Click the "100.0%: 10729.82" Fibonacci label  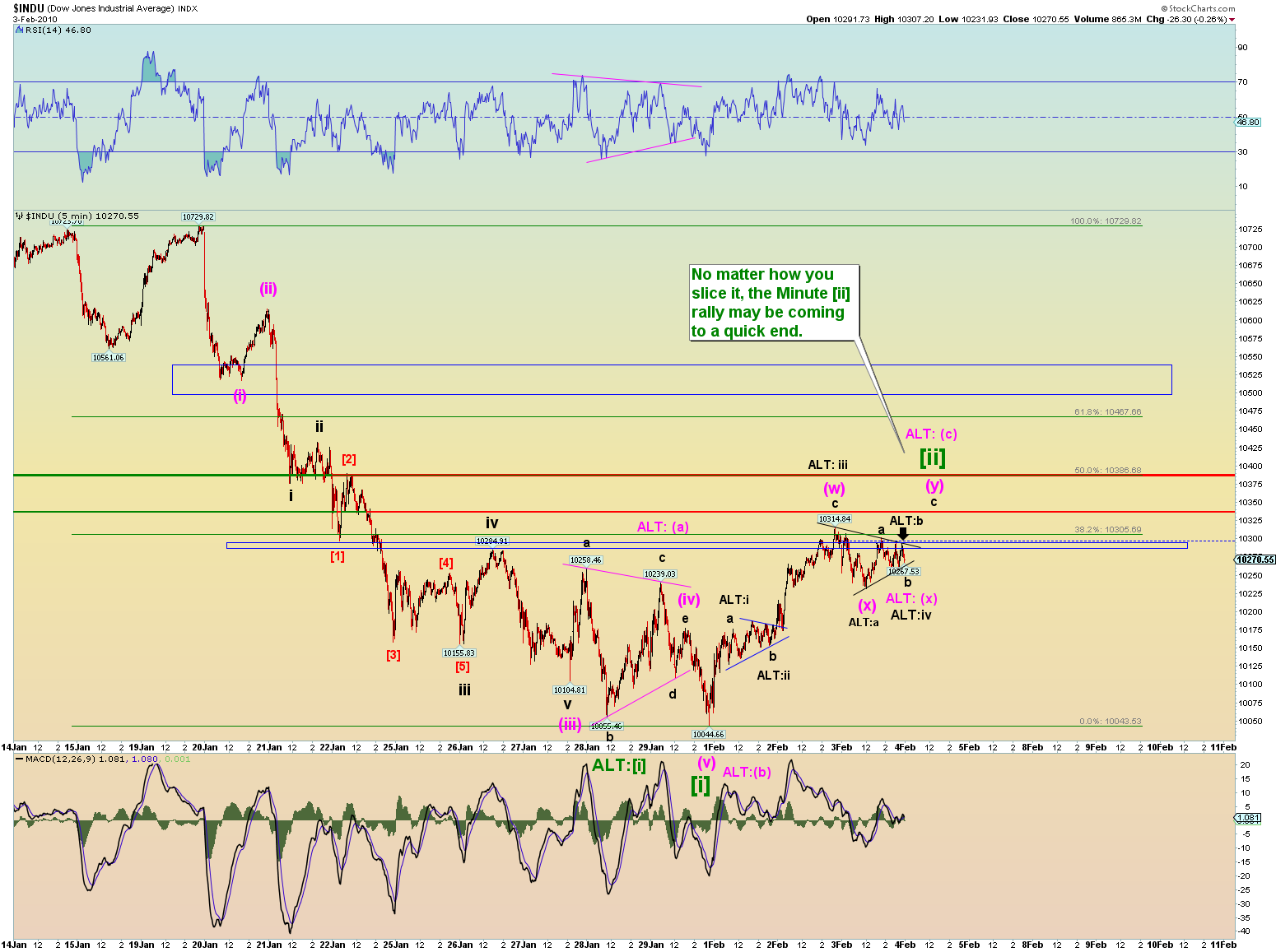coord(1106,221)
